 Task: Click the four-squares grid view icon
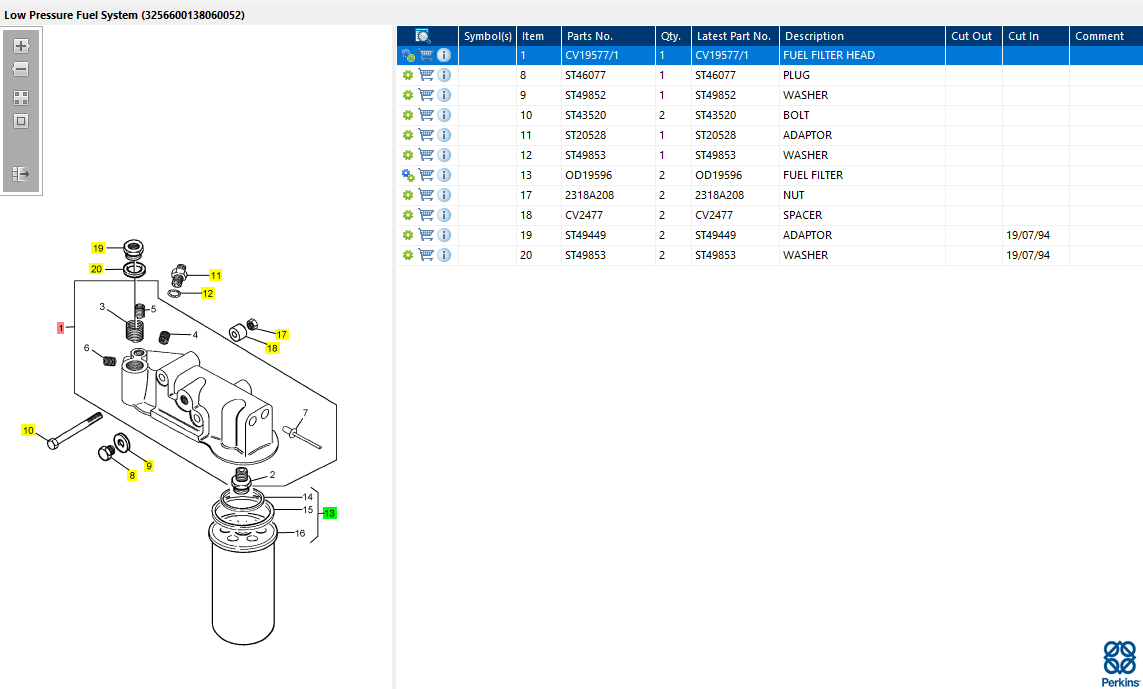(x=21, y=98)
